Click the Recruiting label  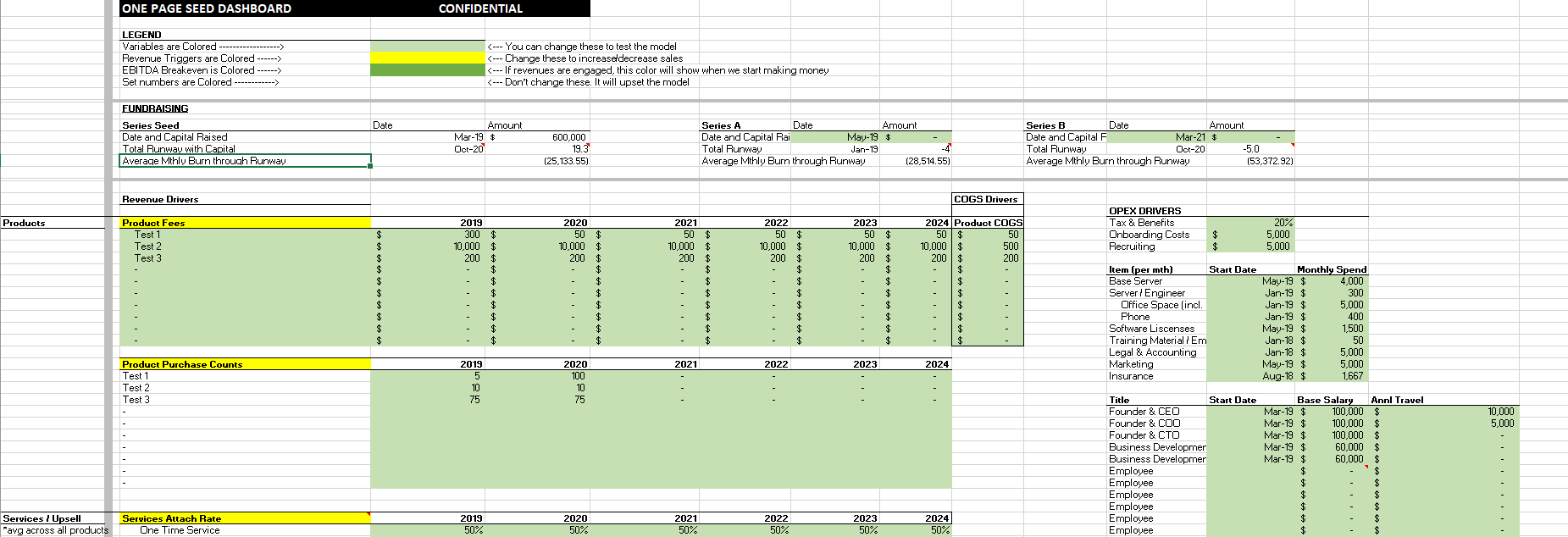coord(1132,246)
